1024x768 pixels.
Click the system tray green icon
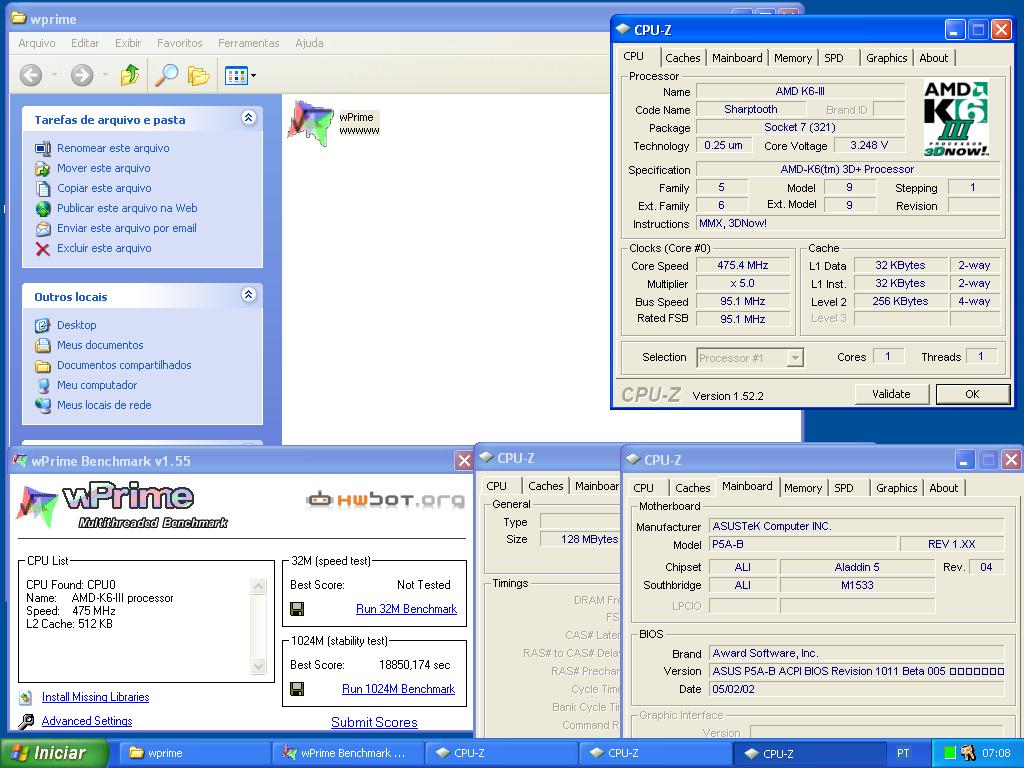[x=950, y=753]
